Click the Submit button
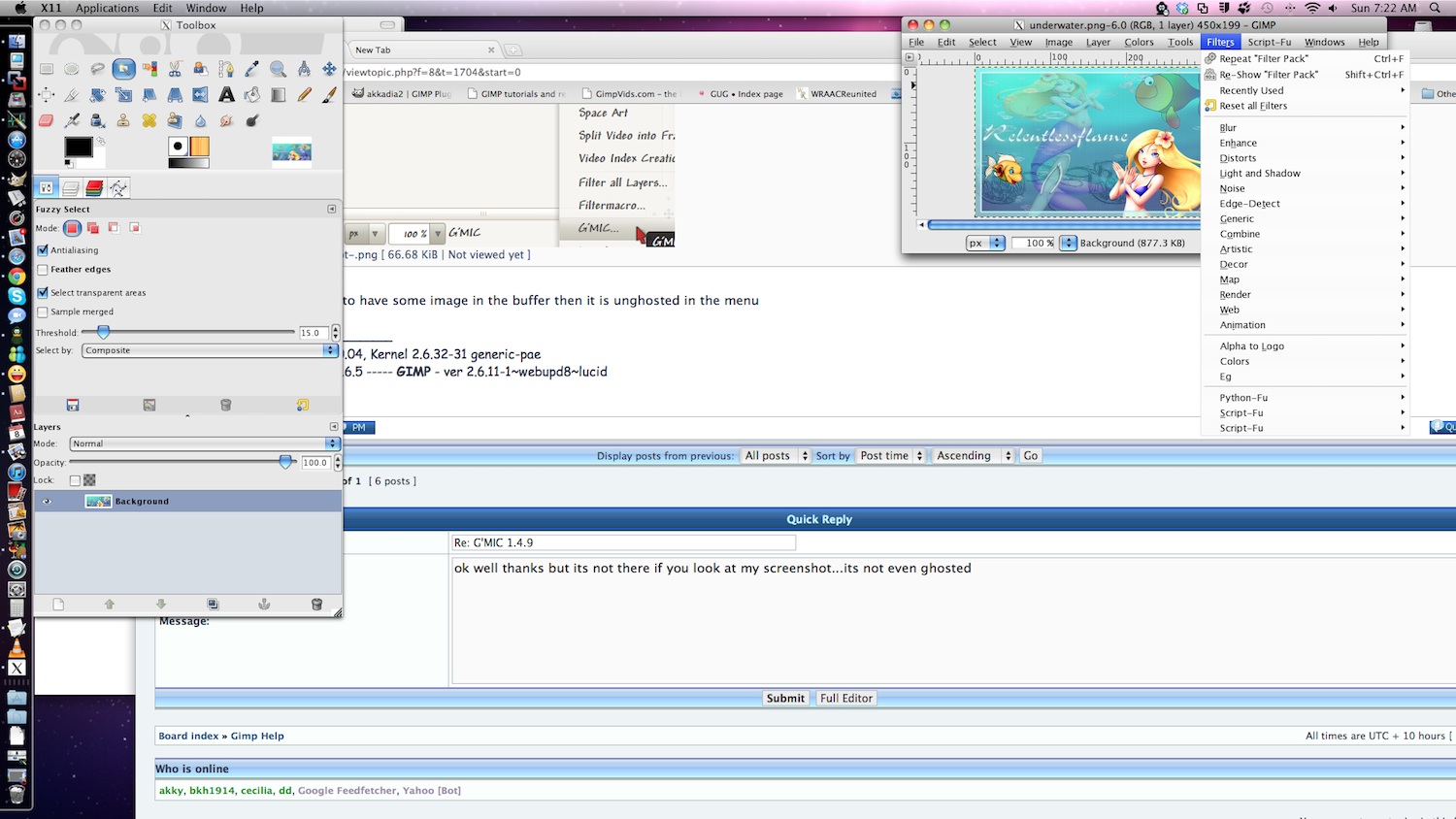 pyautogui.click(x=785, y=698)
